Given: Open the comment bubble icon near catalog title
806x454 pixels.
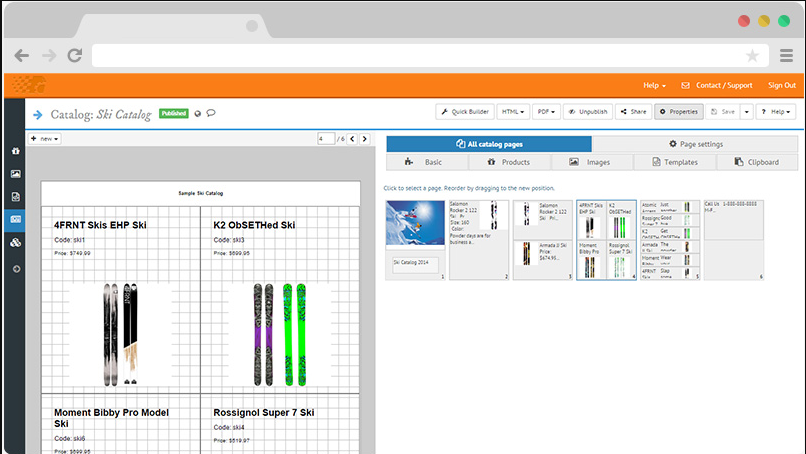Looking at the screenshot, I should (211, 113).
